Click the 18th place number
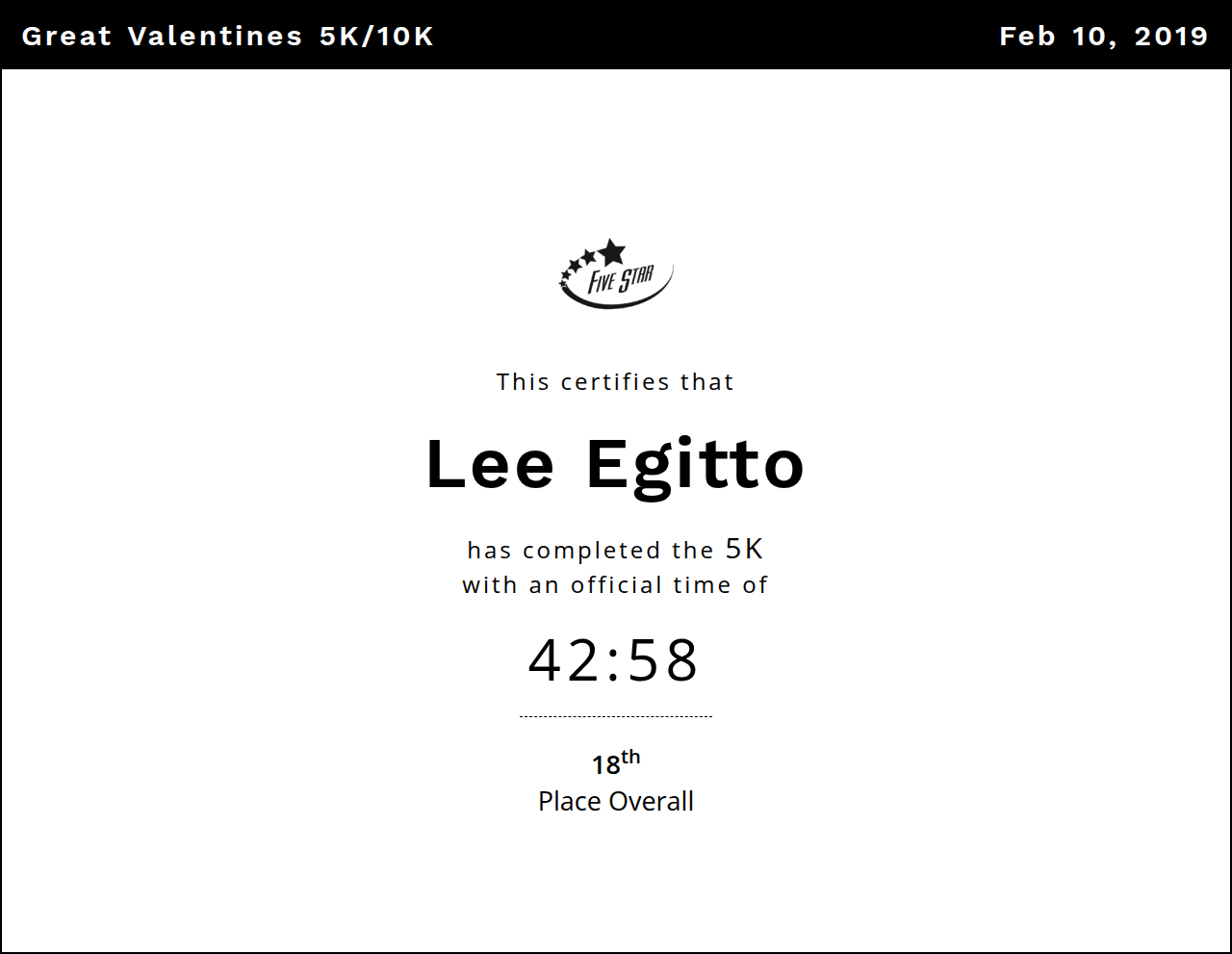 (605, 765)
